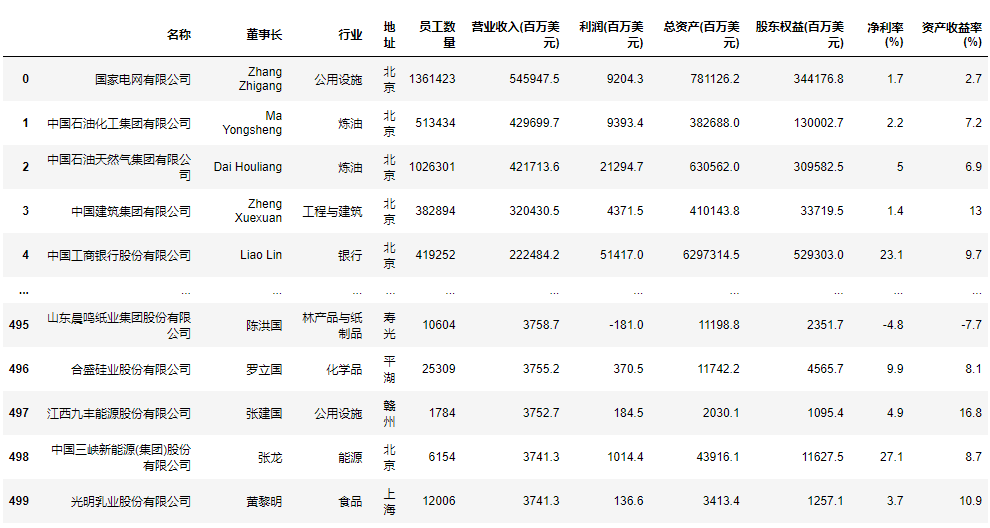Image resolution: width=990 pixels, height=528 pixels.
Task: Click revenue value 429699.7
Action: [534, 123]
